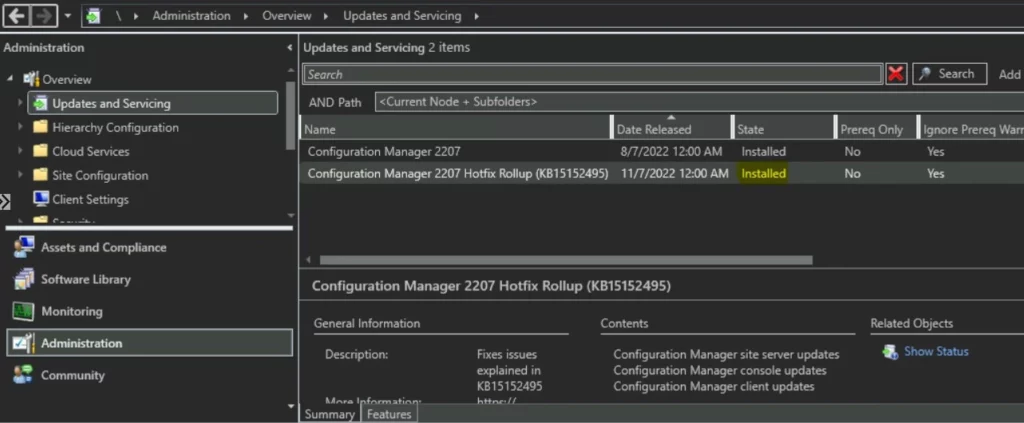Click the Overview node icon
This screenshot has height=423, width=1024.
[31, 79]
